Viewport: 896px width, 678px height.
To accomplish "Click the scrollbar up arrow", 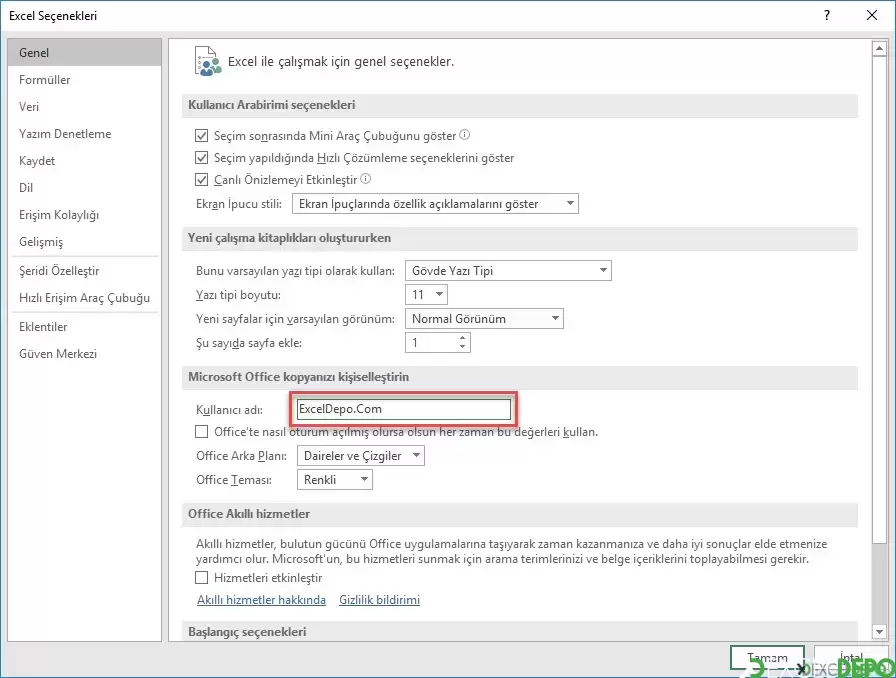I will click(879, 49).
